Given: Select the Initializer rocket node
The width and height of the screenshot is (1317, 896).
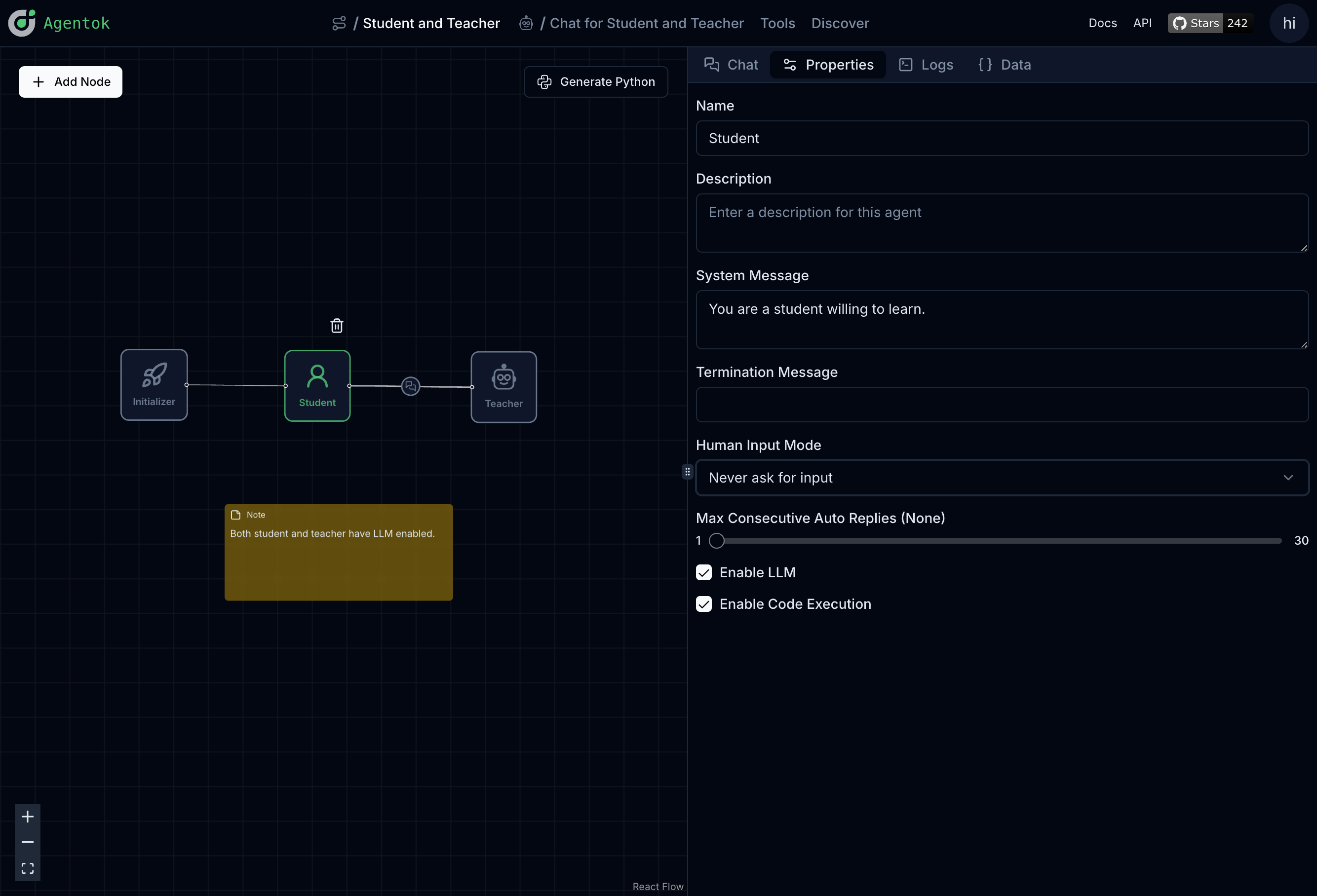Looking at the screenshot, I should coord(154,384).
